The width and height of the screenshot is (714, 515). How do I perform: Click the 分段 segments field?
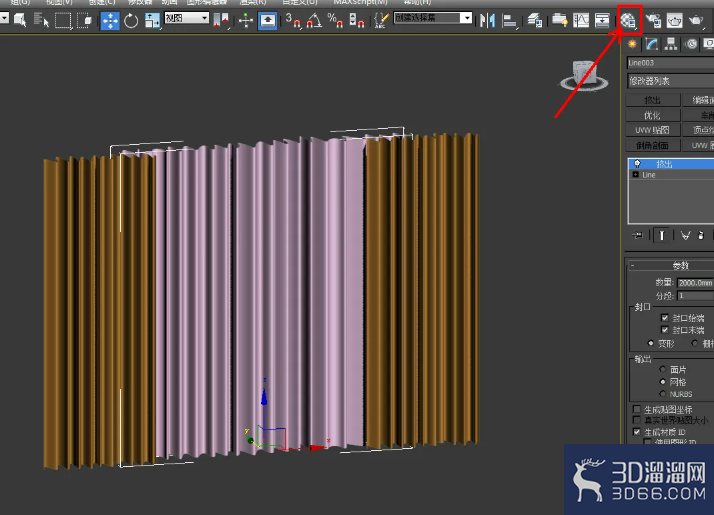(695, 296)
